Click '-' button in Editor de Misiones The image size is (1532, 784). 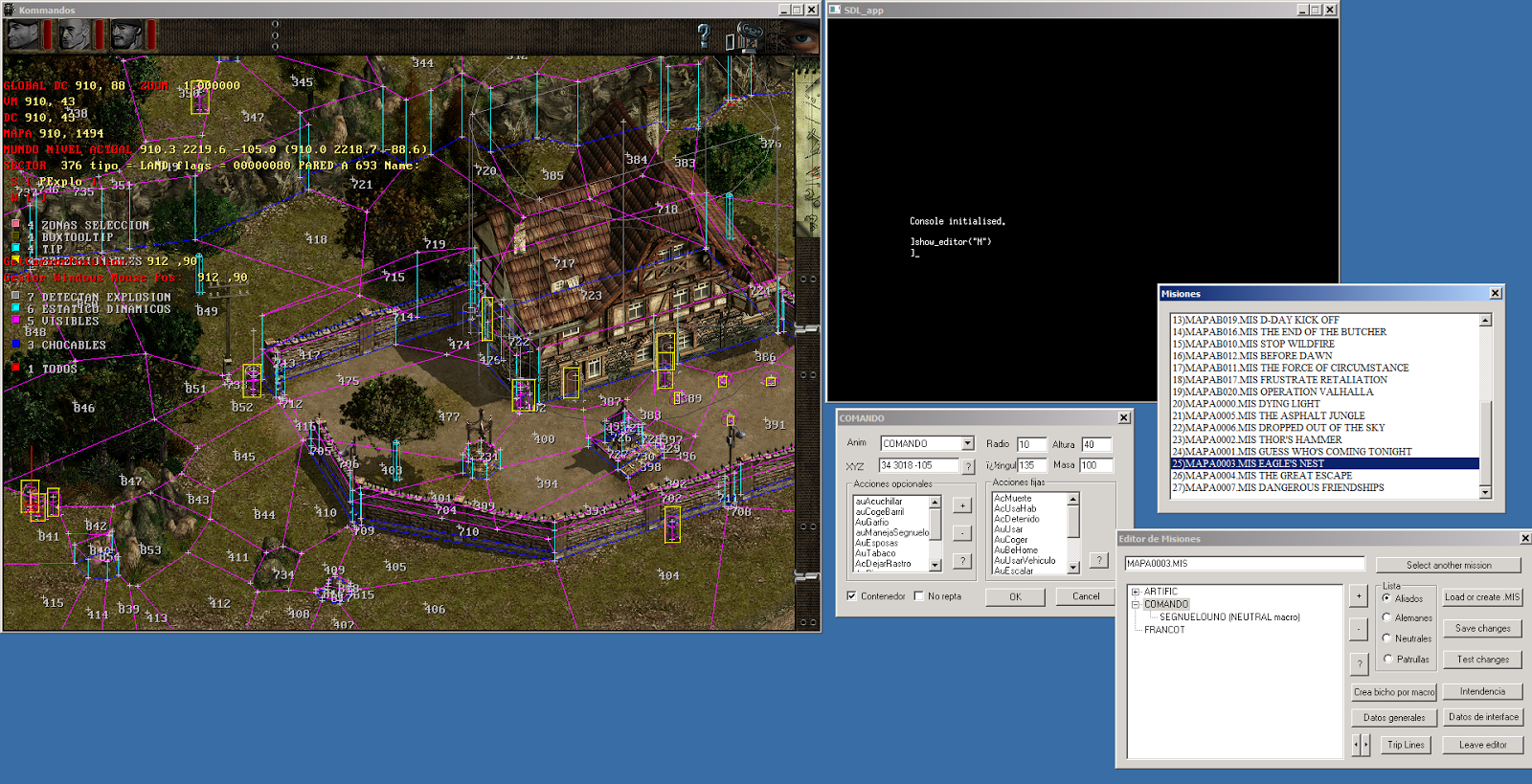click(1359, 630)
